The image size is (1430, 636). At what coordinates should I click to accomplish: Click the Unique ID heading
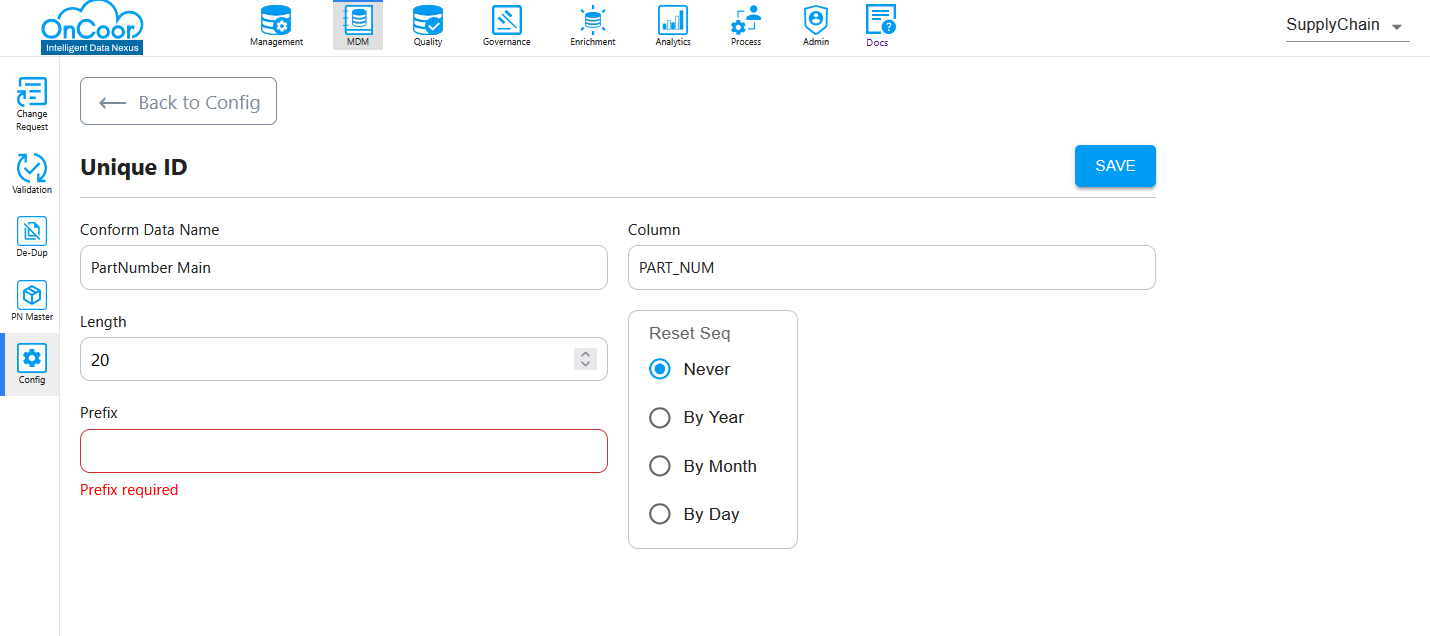tap(134, 167)
